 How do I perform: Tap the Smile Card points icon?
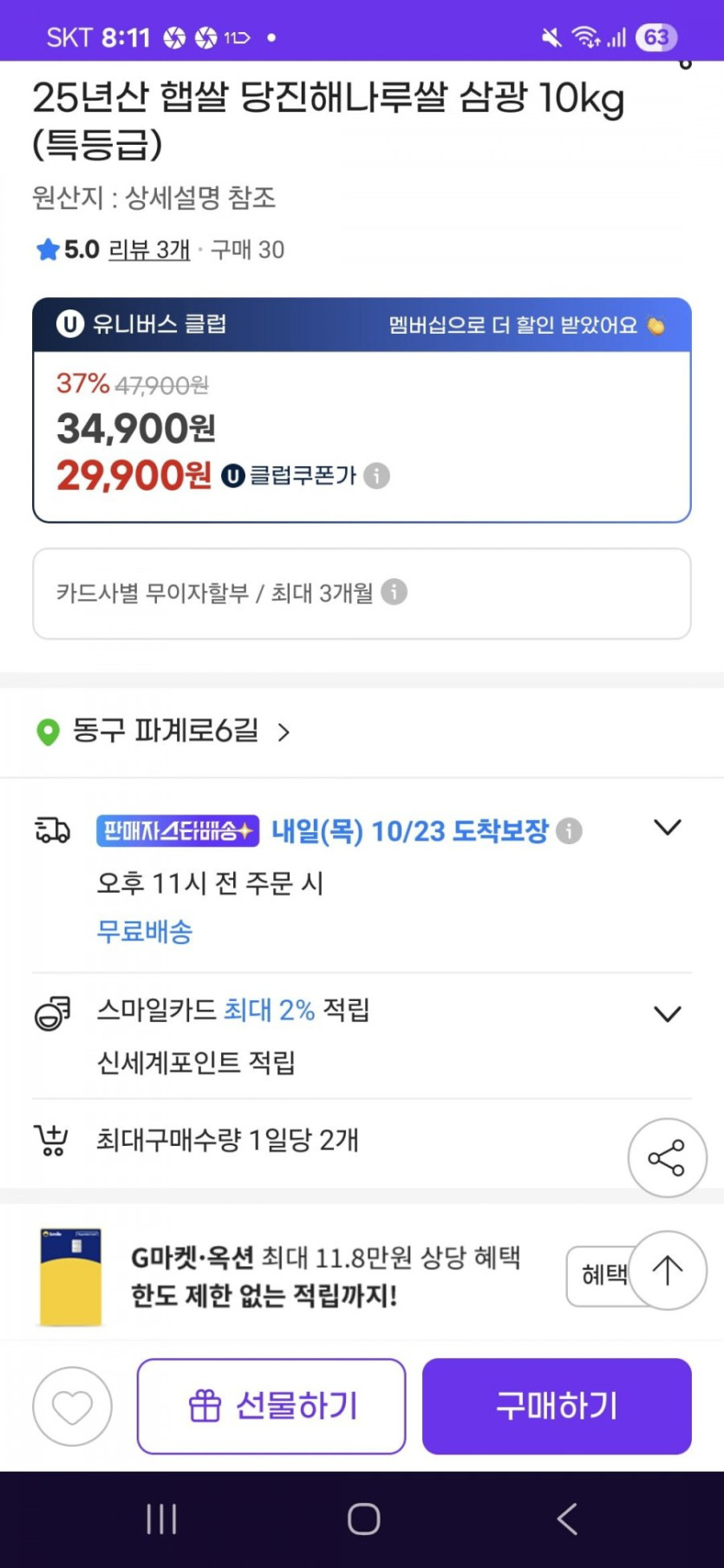click(x=52, y=1012)
